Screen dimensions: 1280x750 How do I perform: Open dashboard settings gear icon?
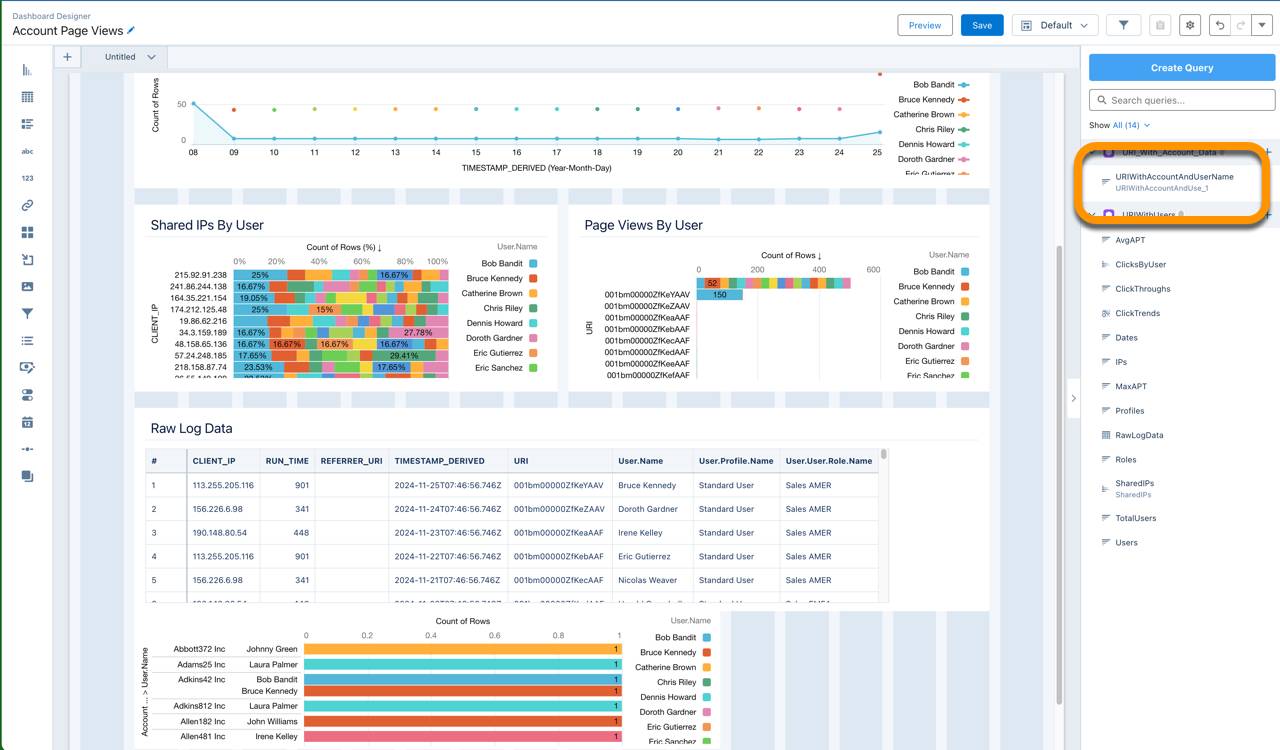pyautogui.click(x=1189, y=25)
